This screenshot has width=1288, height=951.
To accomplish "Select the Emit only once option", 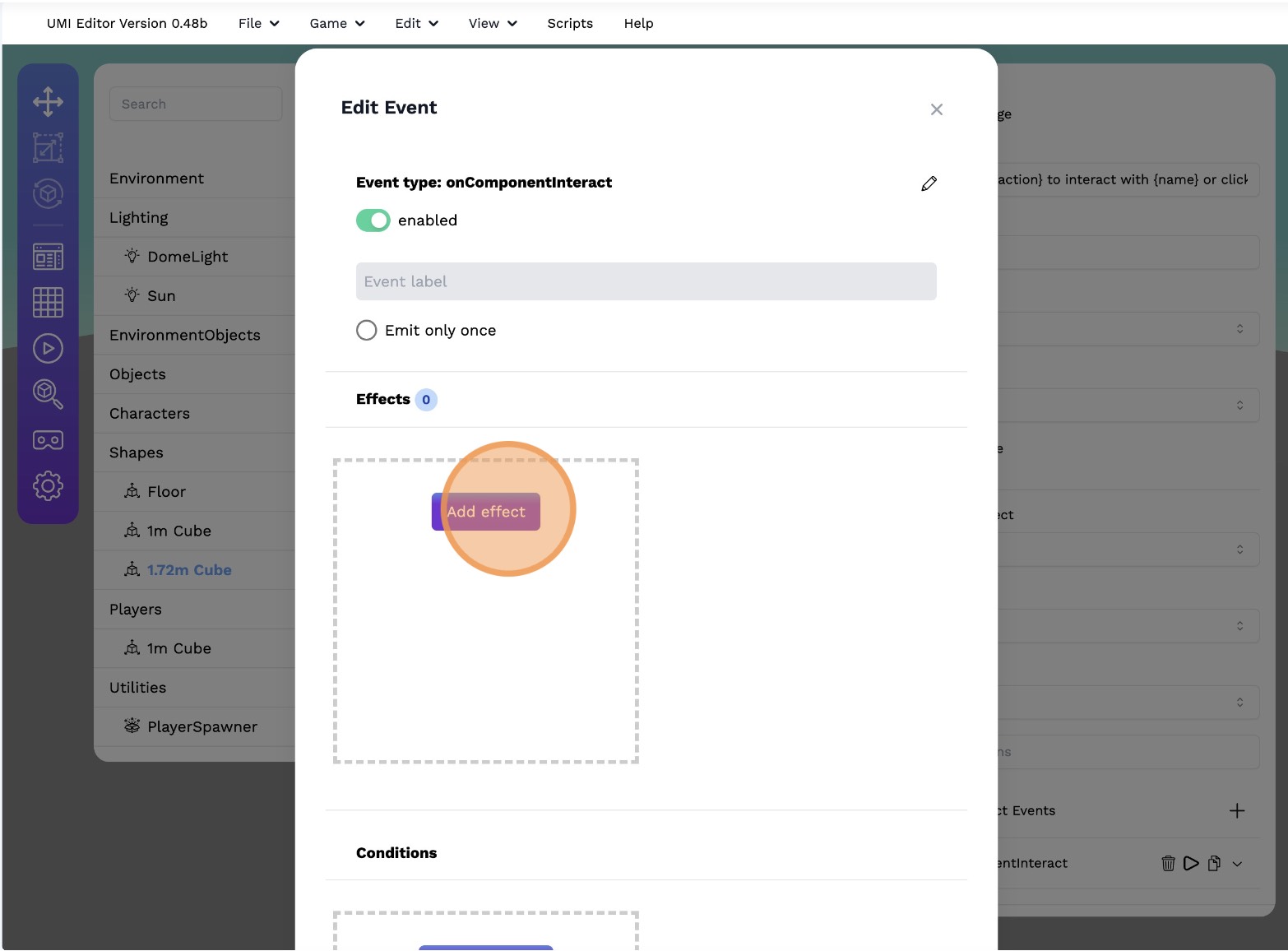I will point(367,331).
